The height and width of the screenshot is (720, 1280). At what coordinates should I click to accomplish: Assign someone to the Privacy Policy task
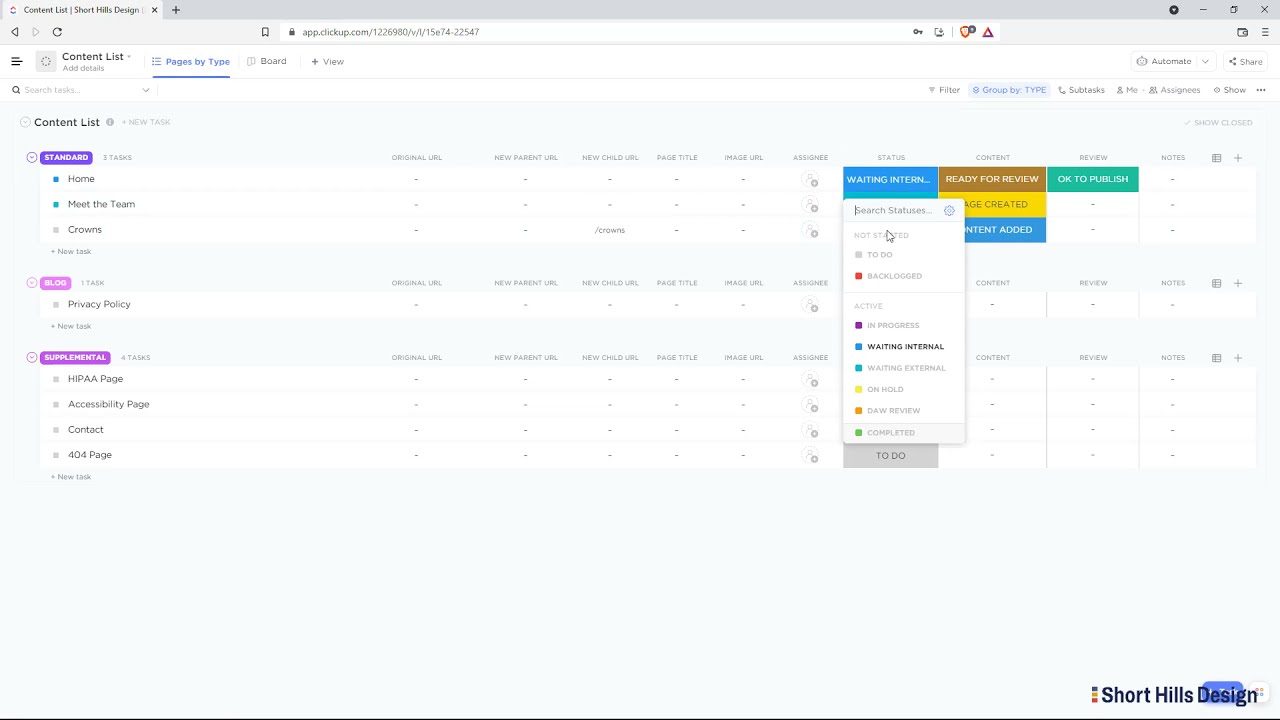tap(810, 305)
